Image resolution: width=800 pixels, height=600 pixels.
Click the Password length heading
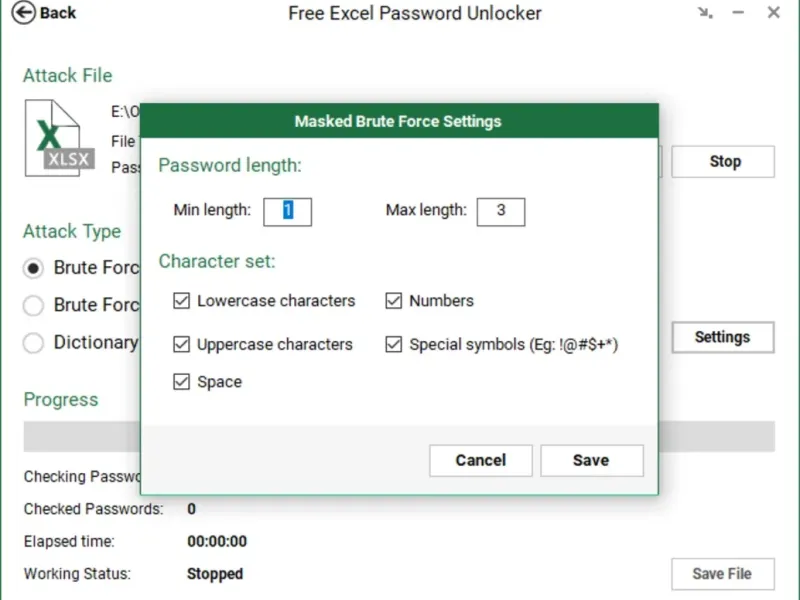point(230,165)
